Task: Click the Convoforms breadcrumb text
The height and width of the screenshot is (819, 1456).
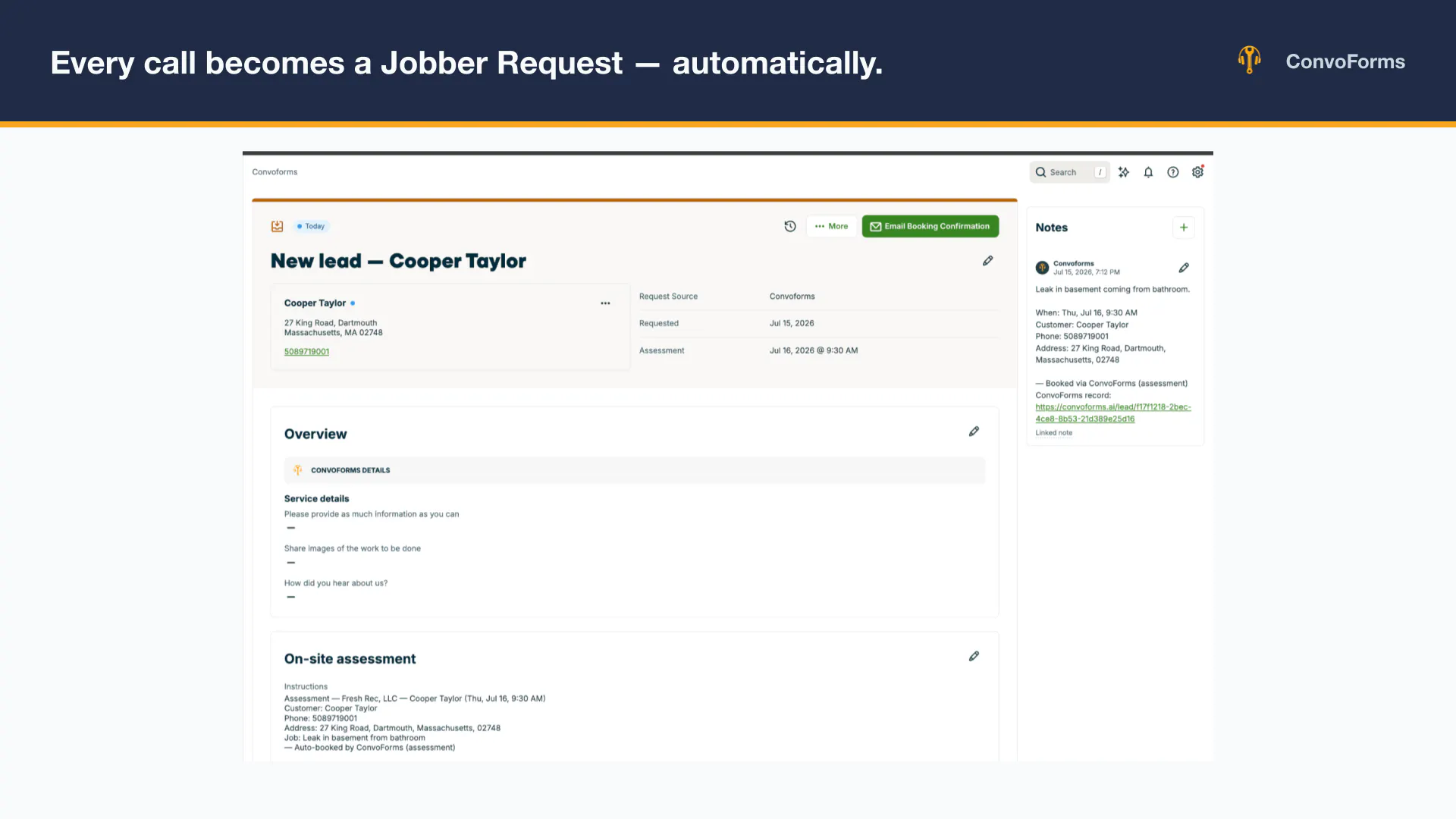Action: click(x=275, y=172)
